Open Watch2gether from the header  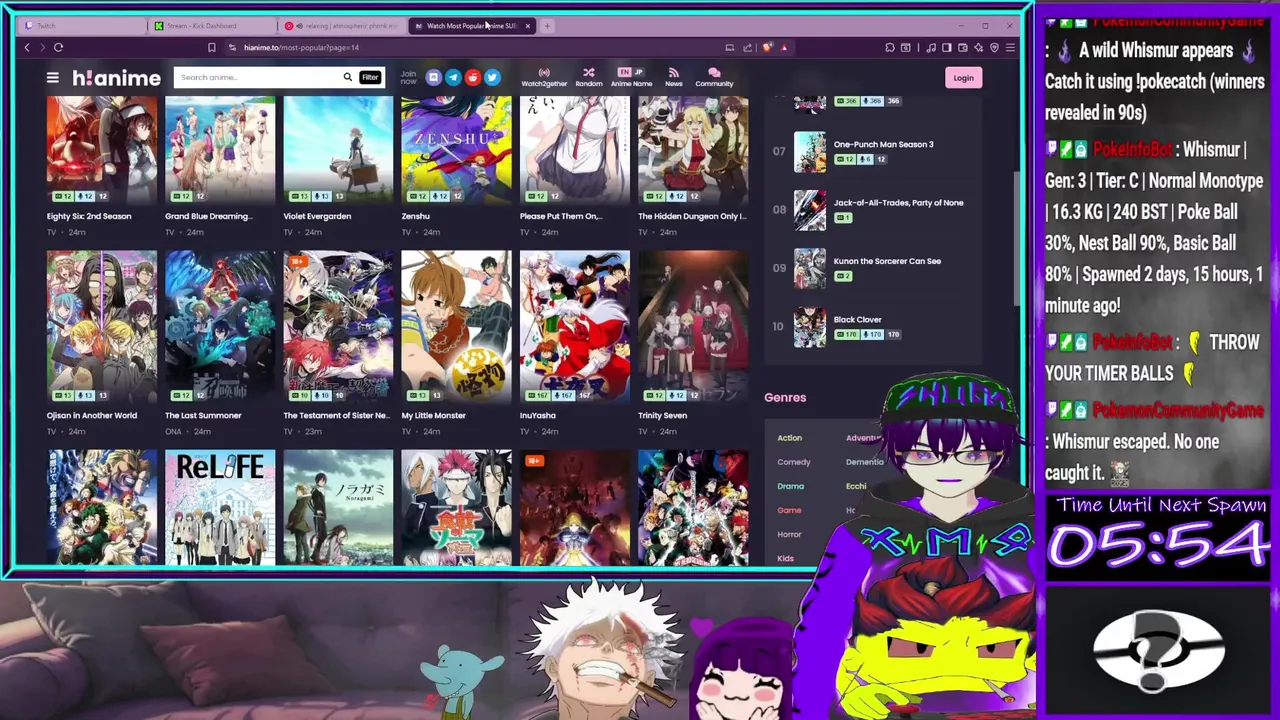(x=544, y=77)
